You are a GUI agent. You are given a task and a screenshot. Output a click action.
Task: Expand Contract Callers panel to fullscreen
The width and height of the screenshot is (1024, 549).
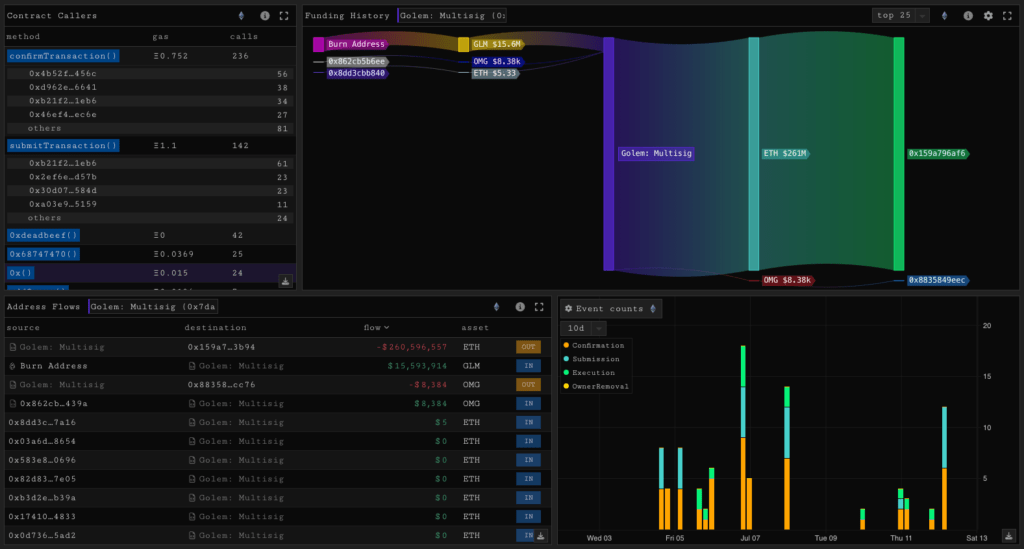(x=284, y=16)
